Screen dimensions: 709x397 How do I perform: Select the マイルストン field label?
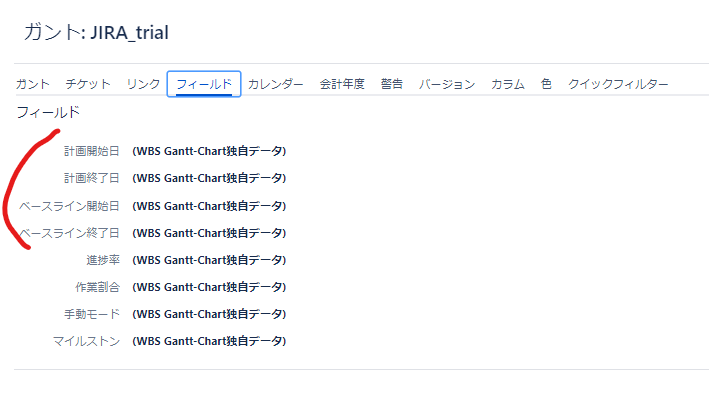(x=86, y=341)
